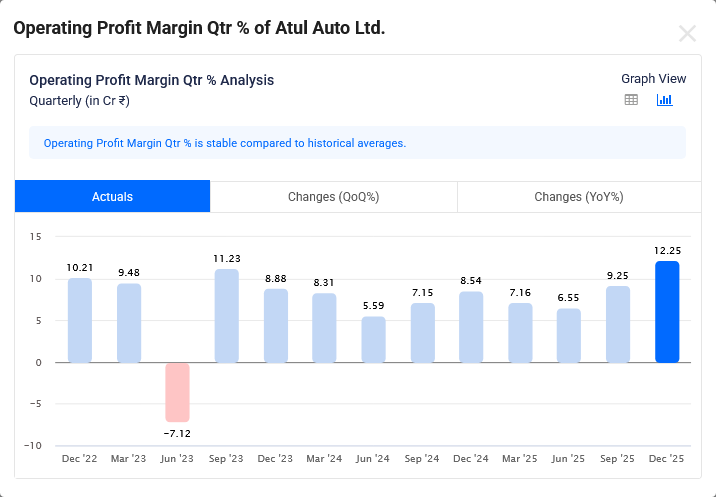Viewport: 716px width, 497px height.
Task: Click the Dec '25 highlighted bar
Action: (x=667, y=312)
